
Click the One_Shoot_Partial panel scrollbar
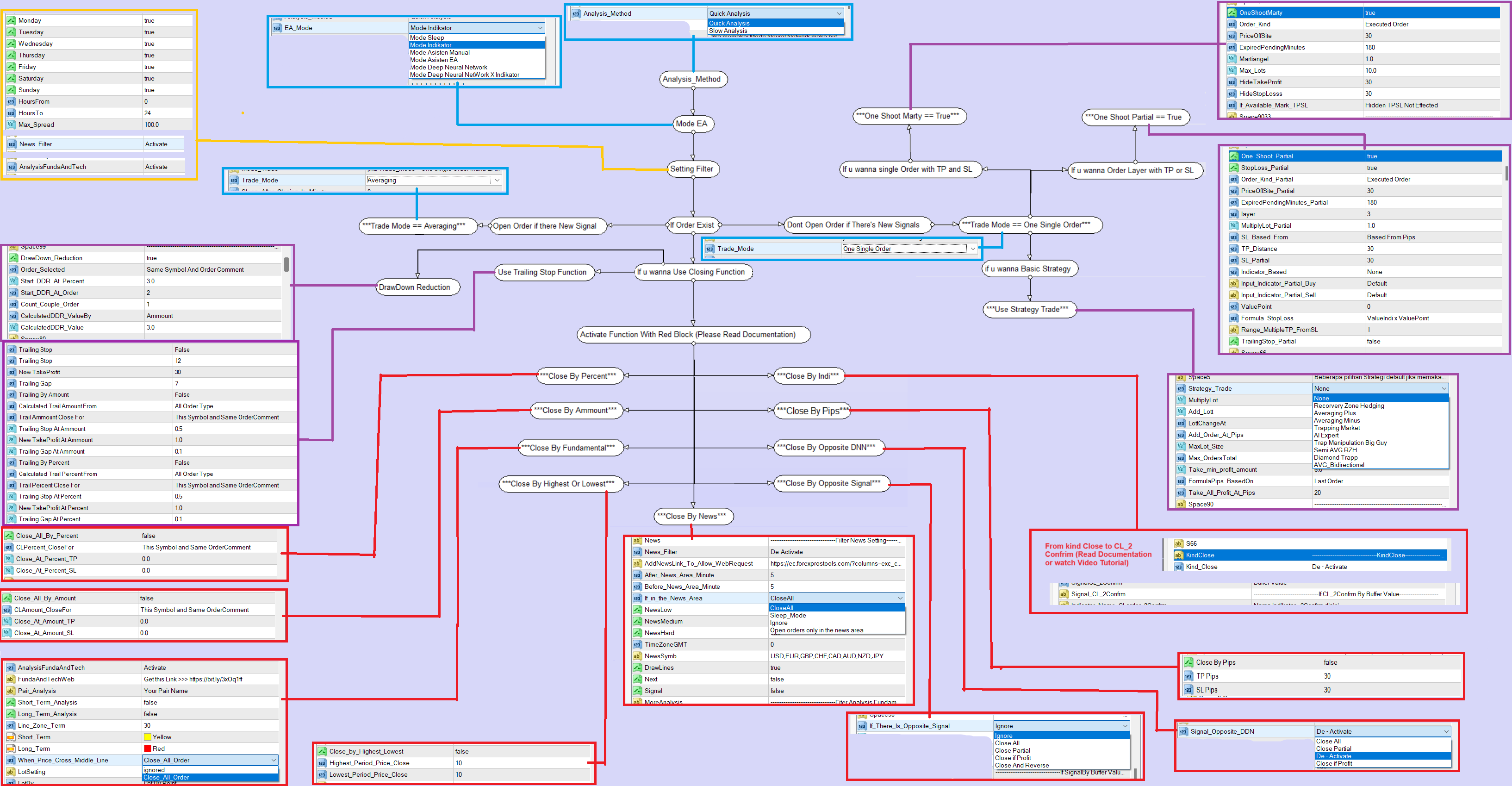tap(1507, 173)
